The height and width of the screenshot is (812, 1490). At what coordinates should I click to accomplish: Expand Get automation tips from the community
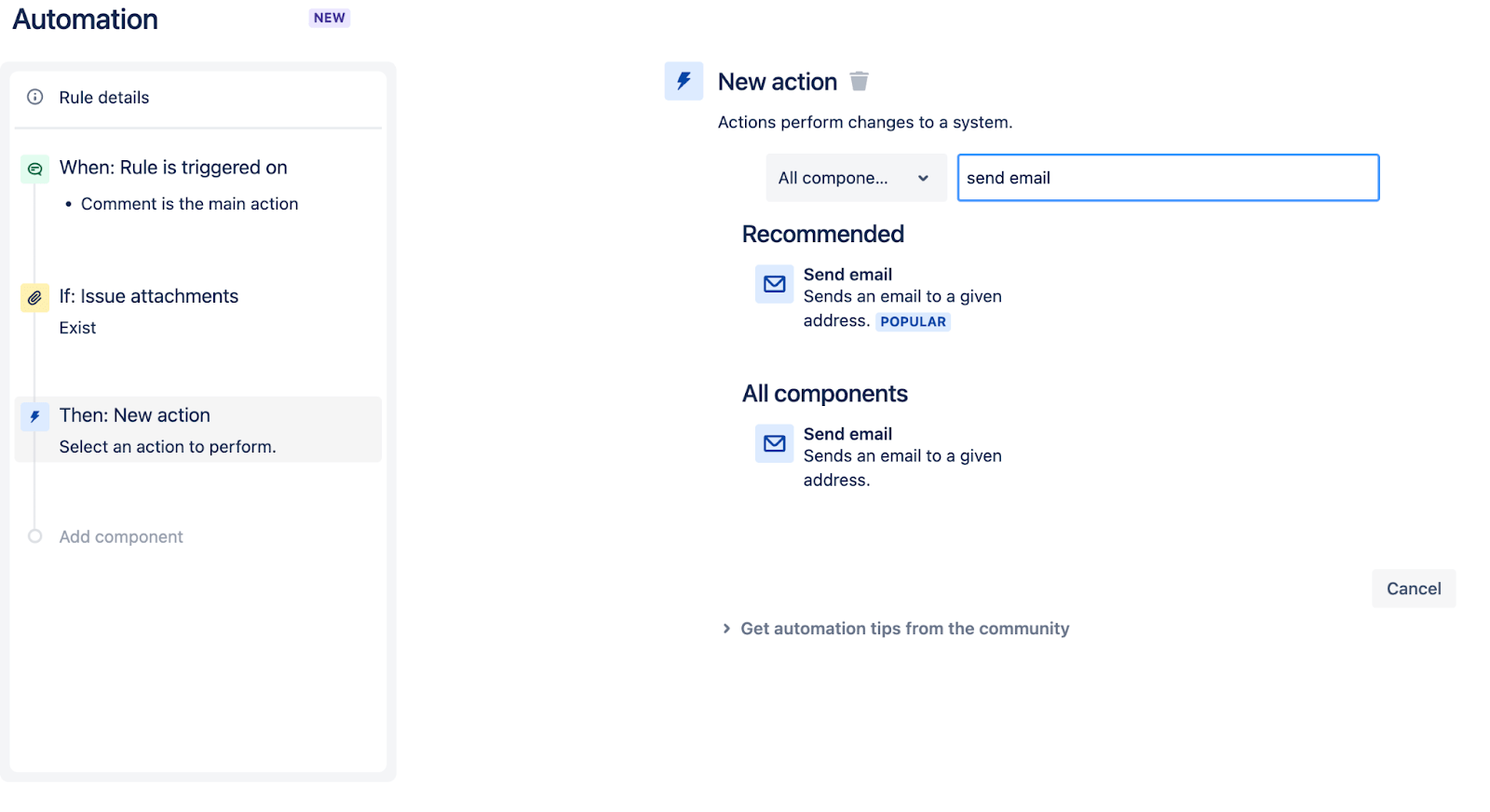tap(903, 629)
